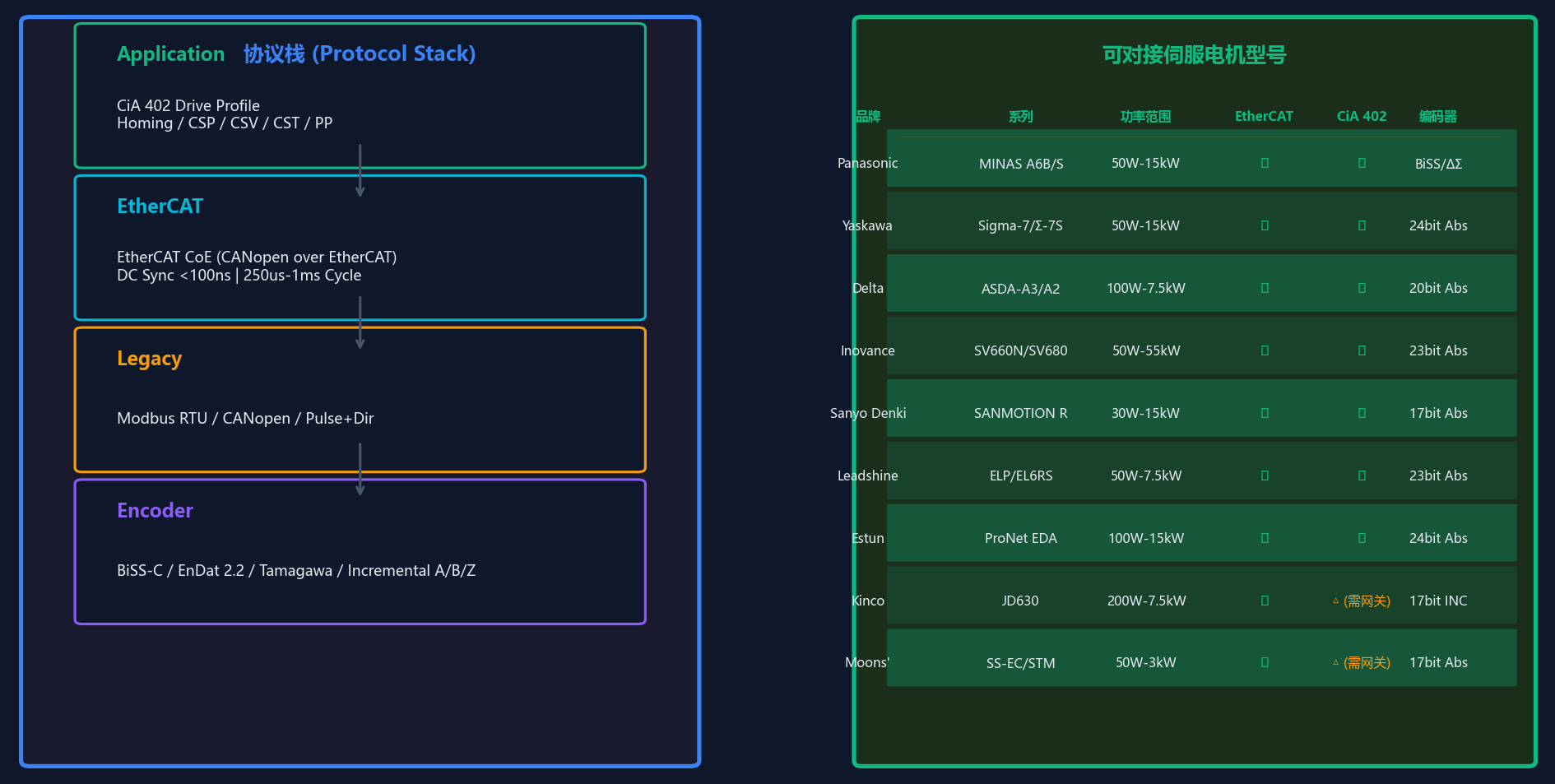Select the EtherCAT layer title
This screenshot has width=1555, height=784.
coord(160,206)
